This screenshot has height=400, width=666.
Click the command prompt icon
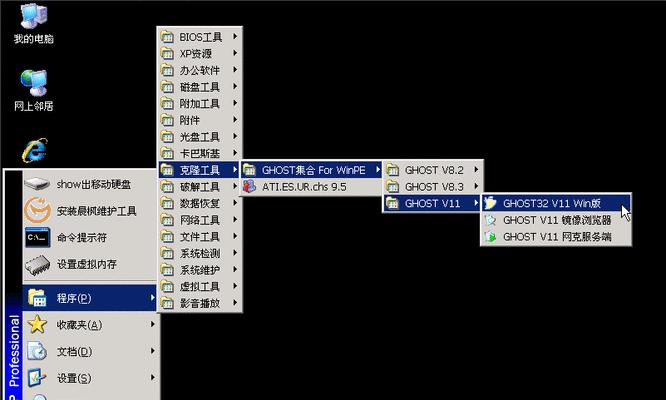click(x=37, y=237)
